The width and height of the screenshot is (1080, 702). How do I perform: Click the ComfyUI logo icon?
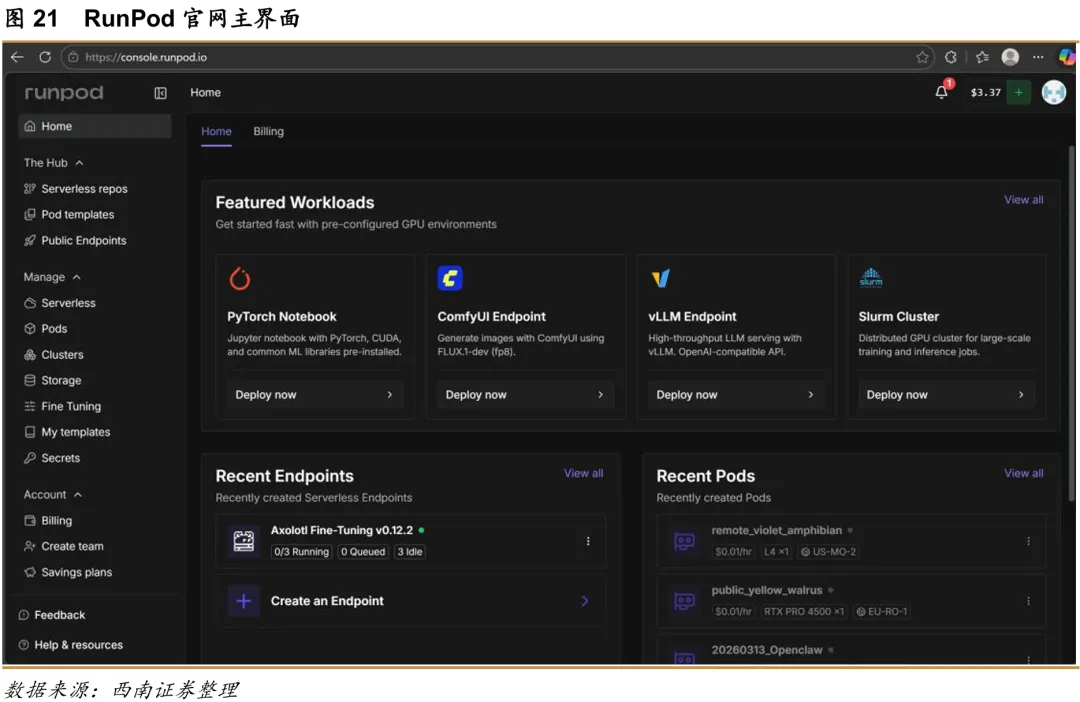450,278
